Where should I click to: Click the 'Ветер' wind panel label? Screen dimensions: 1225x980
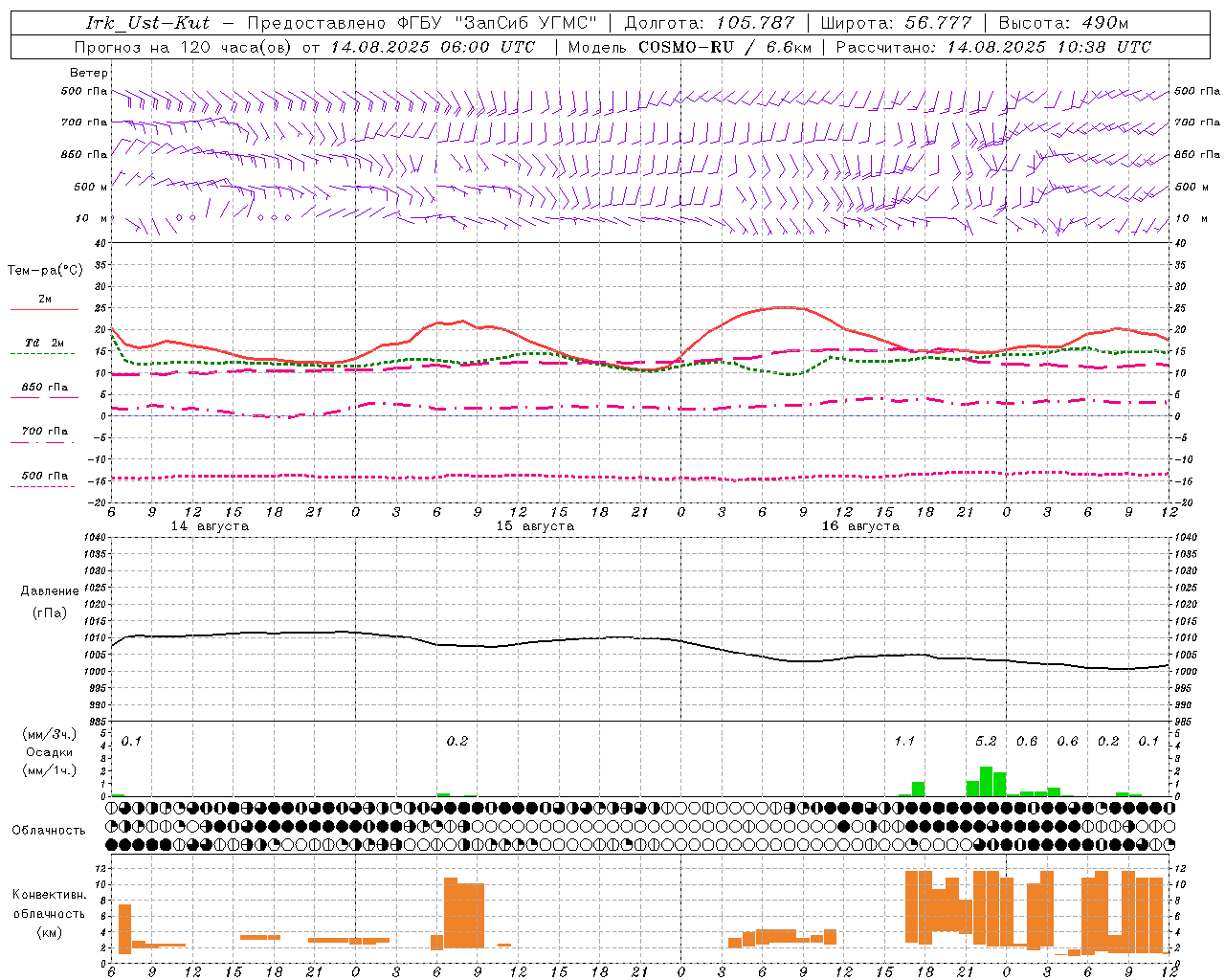[x=89, y=73]
